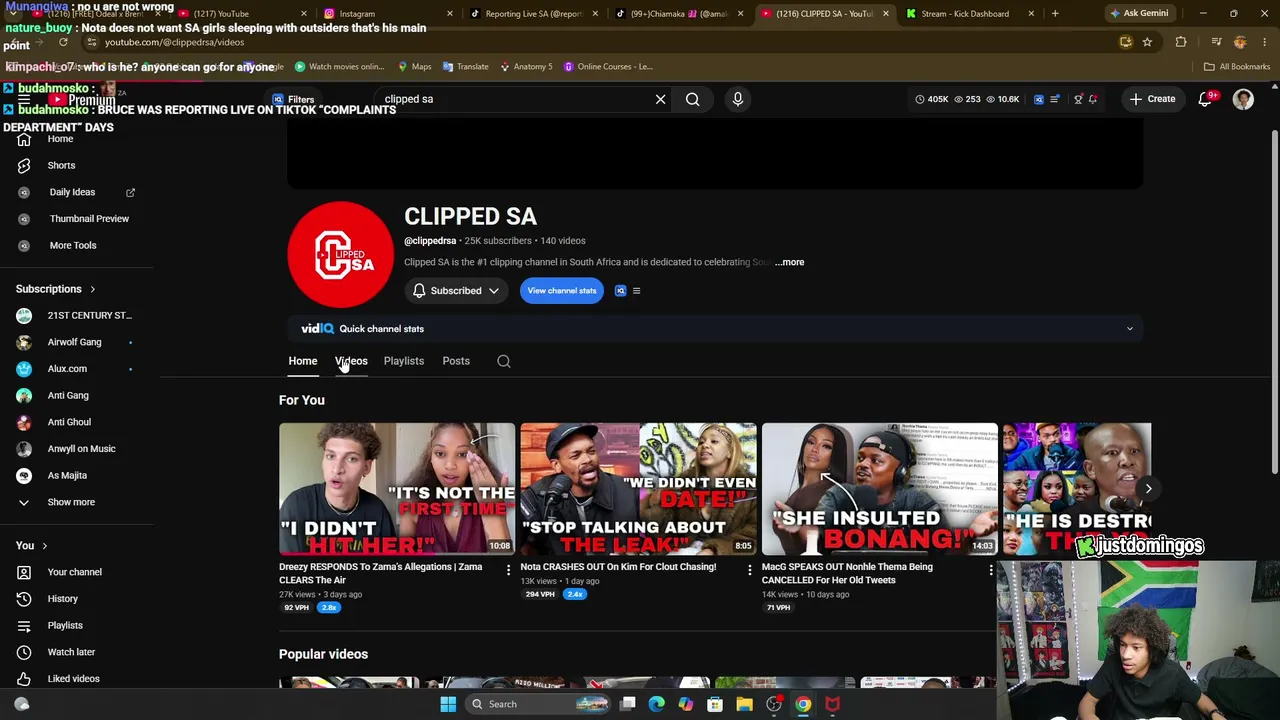
Task: Open the Maps bookmark
Action: pos(415,67)
